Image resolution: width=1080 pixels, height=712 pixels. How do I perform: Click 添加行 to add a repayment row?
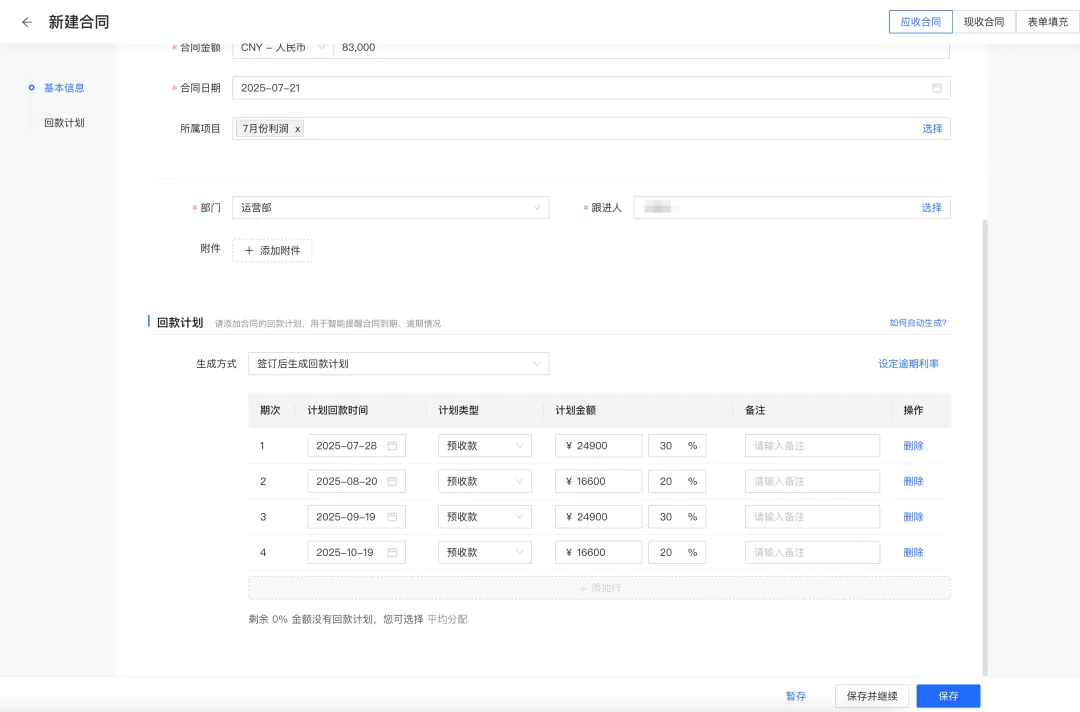click(x=600, y=588)
